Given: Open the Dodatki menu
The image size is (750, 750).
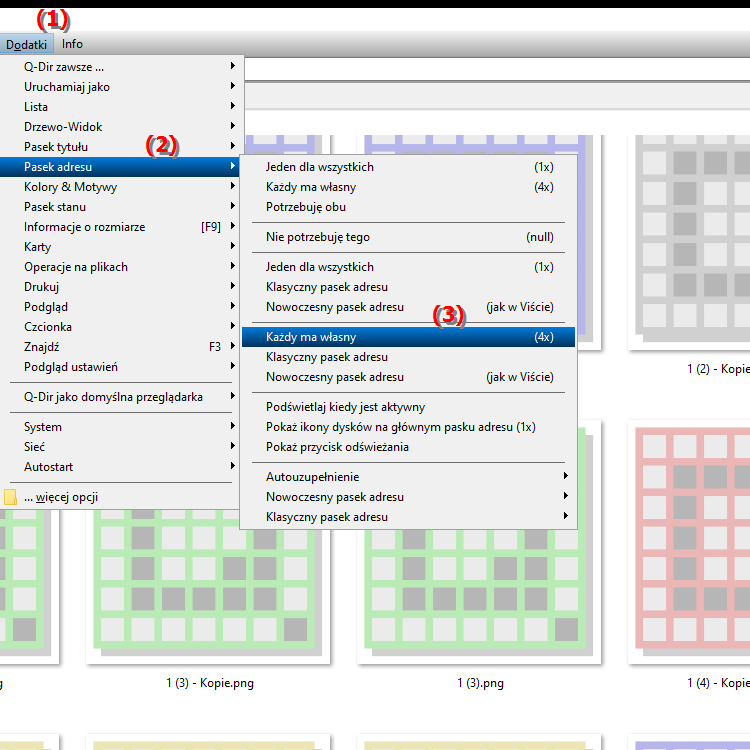Looking at the screenshot, I should (26, 44).
